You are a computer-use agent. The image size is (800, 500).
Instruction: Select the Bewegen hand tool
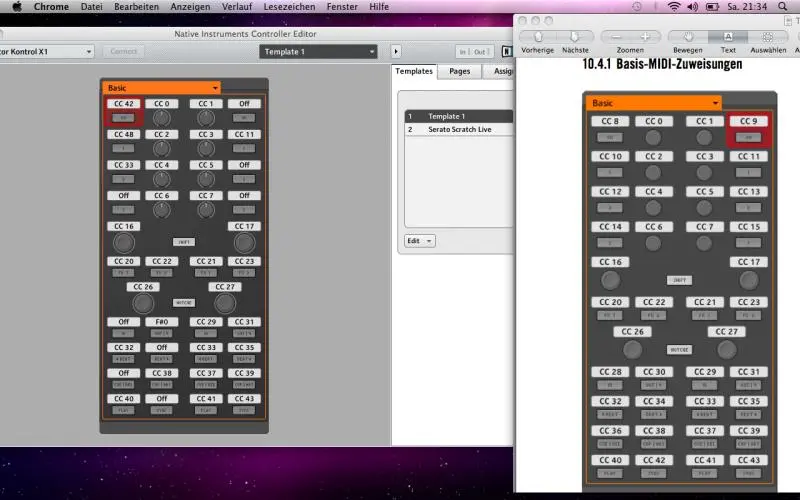tap(687, 36)
